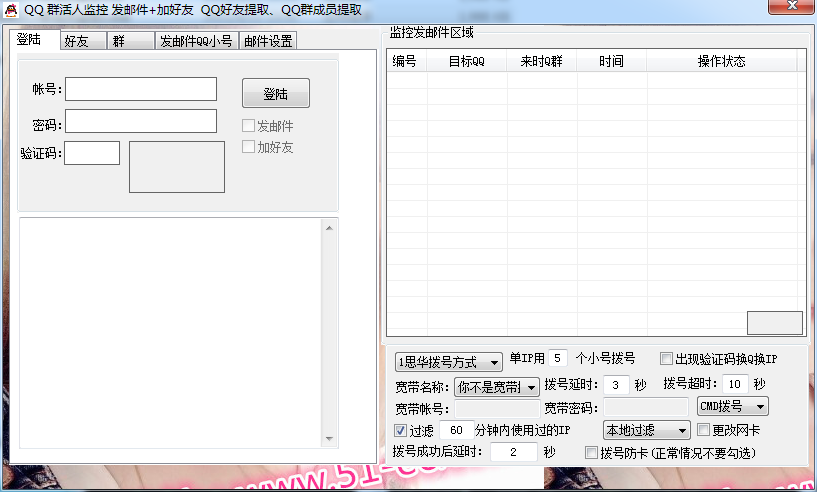
Task: Switch to the 发邮件QQ小号 tab
Action: [x=196, y=41]
